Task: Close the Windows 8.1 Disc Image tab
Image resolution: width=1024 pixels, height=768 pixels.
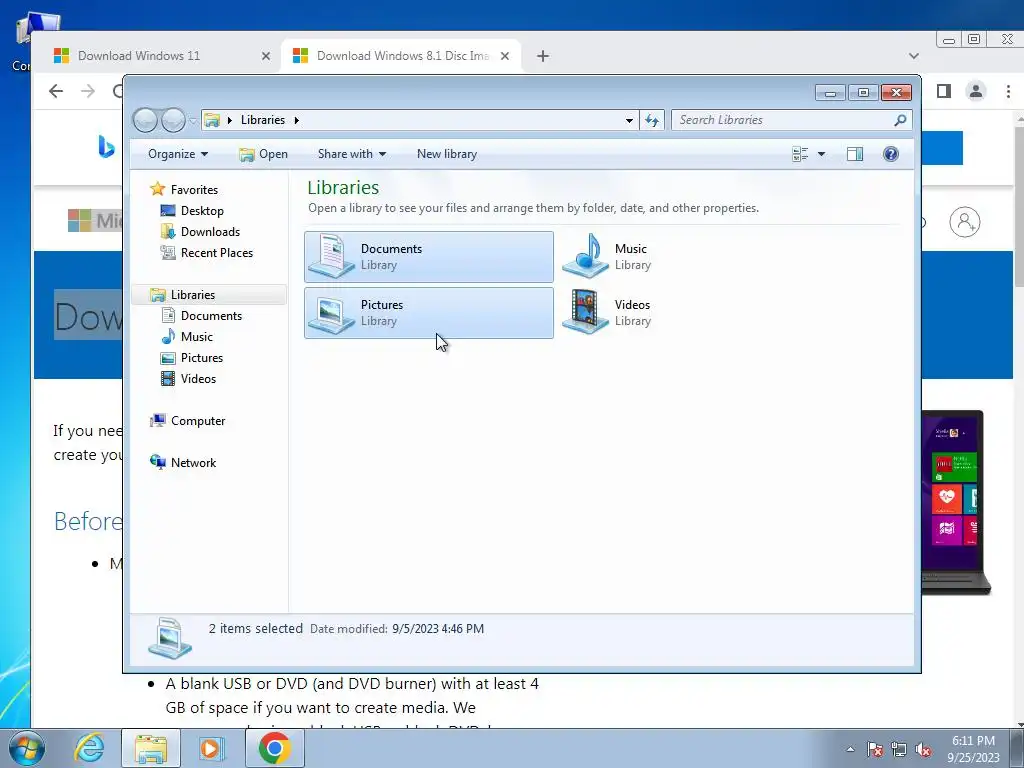Action: [x=505, y=56]
